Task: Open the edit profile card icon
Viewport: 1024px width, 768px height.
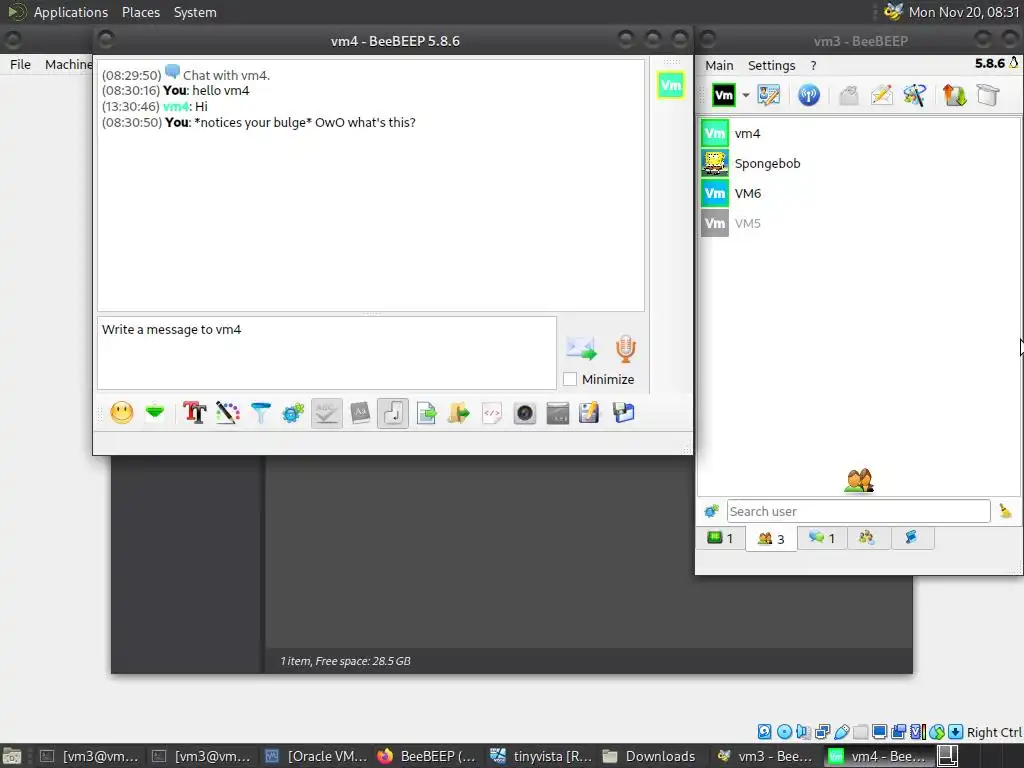Action: [769, 95]
